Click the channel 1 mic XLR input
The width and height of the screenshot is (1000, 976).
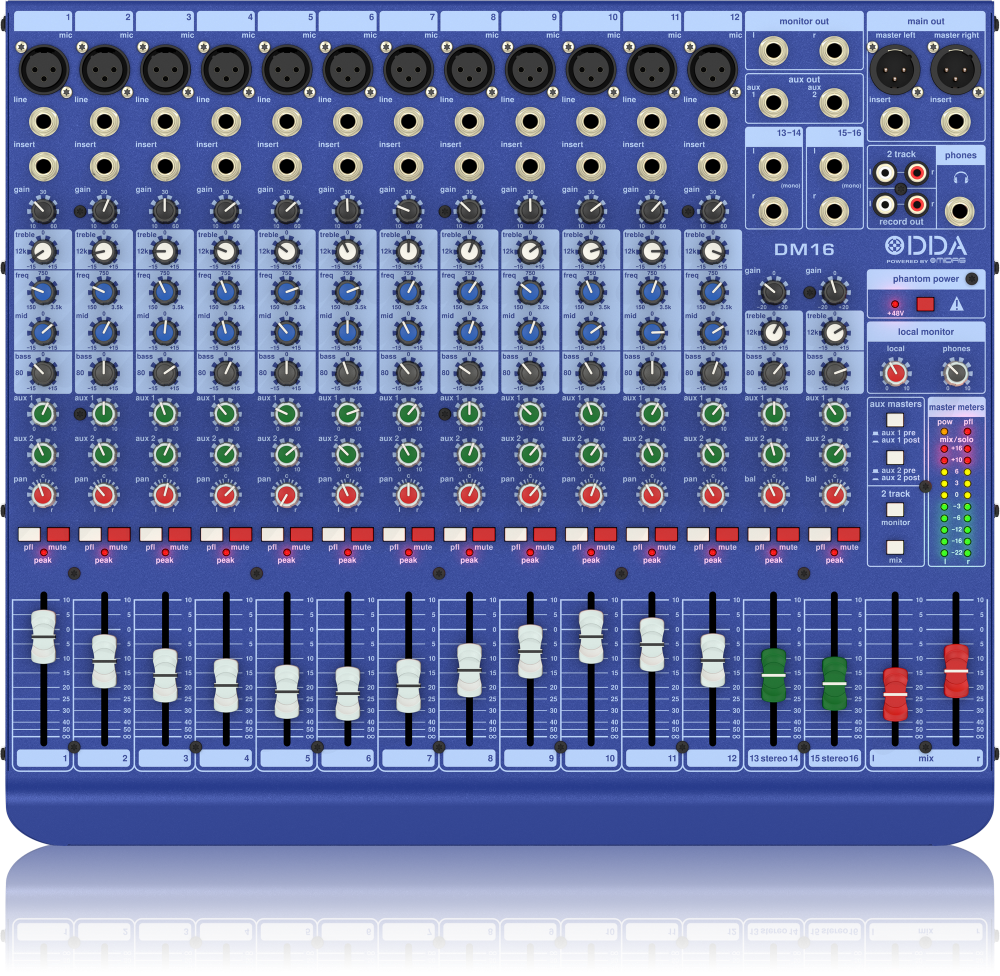pyautogui.click(x=43, y=70)
